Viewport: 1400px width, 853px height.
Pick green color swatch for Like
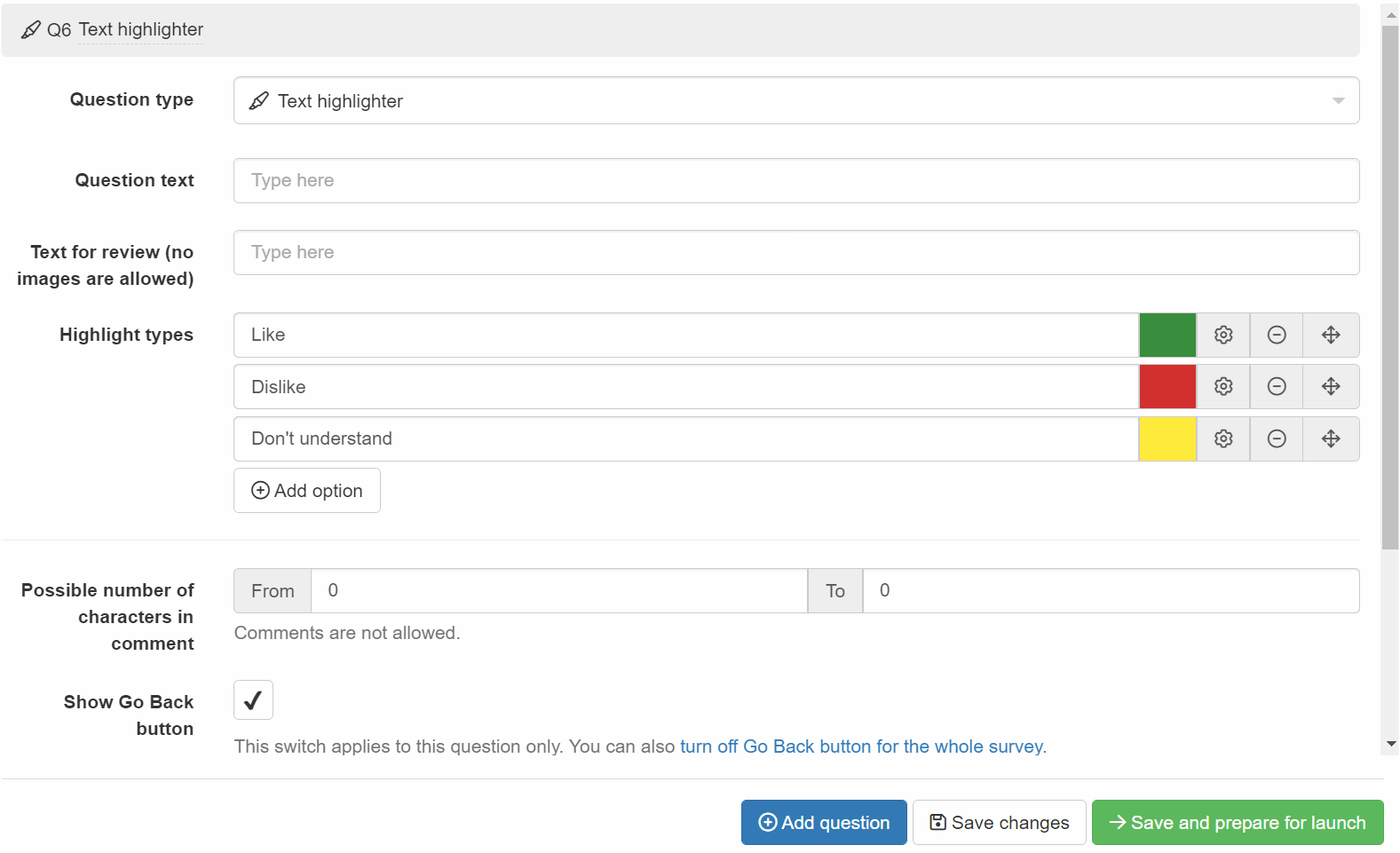pos(1167,335)
